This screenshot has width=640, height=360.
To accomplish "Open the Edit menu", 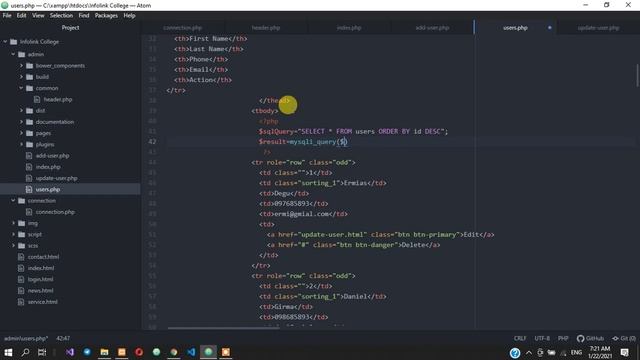I will point(21,16).
